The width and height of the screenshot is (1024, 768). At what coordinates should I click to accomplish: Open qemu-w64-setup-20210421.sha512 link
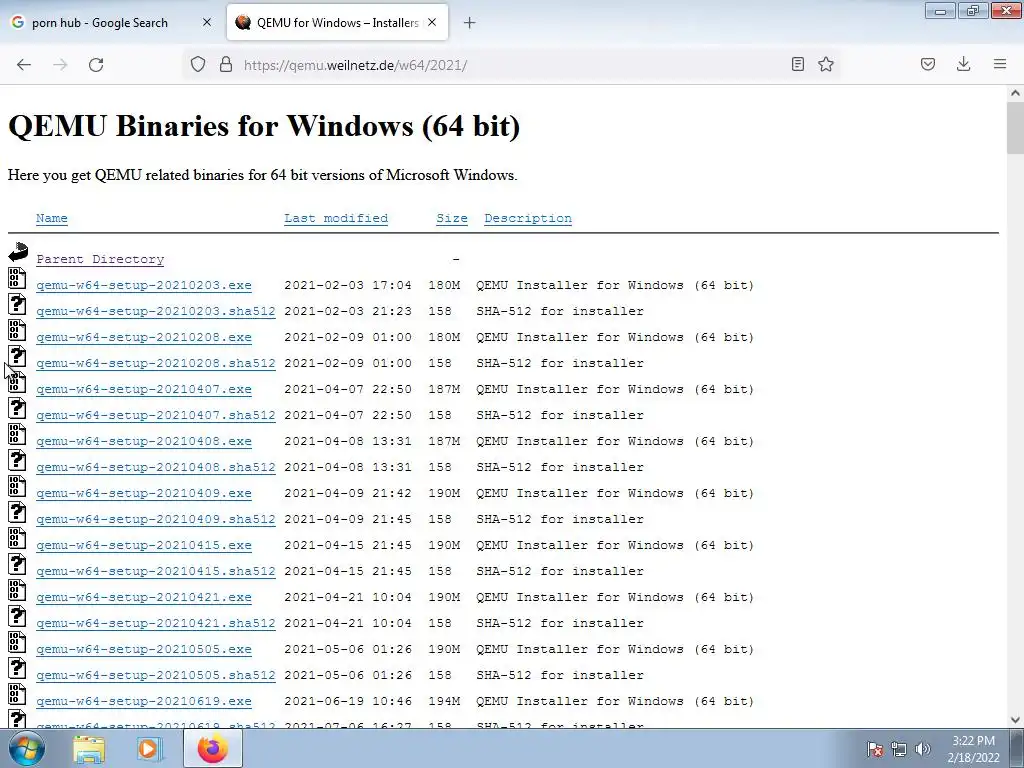(x=155, y=624)
